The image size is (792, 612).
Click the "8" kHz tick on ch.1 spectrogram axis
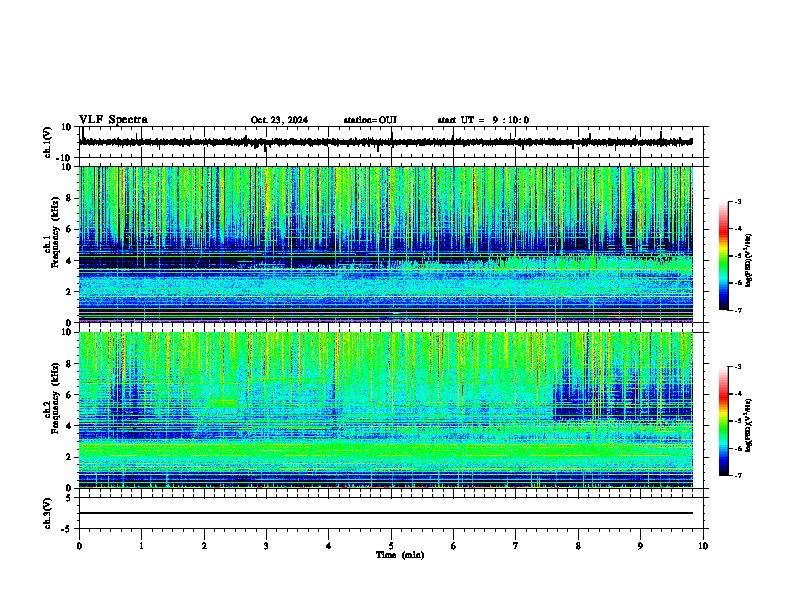tap(69, 198)
